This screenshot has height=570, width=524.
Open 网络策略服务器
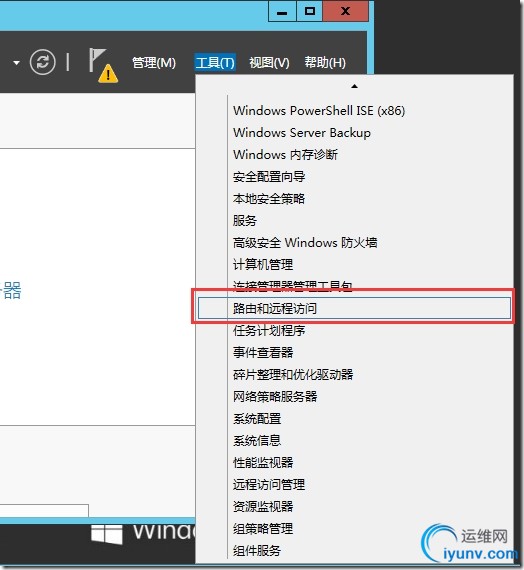click(275, 396)
